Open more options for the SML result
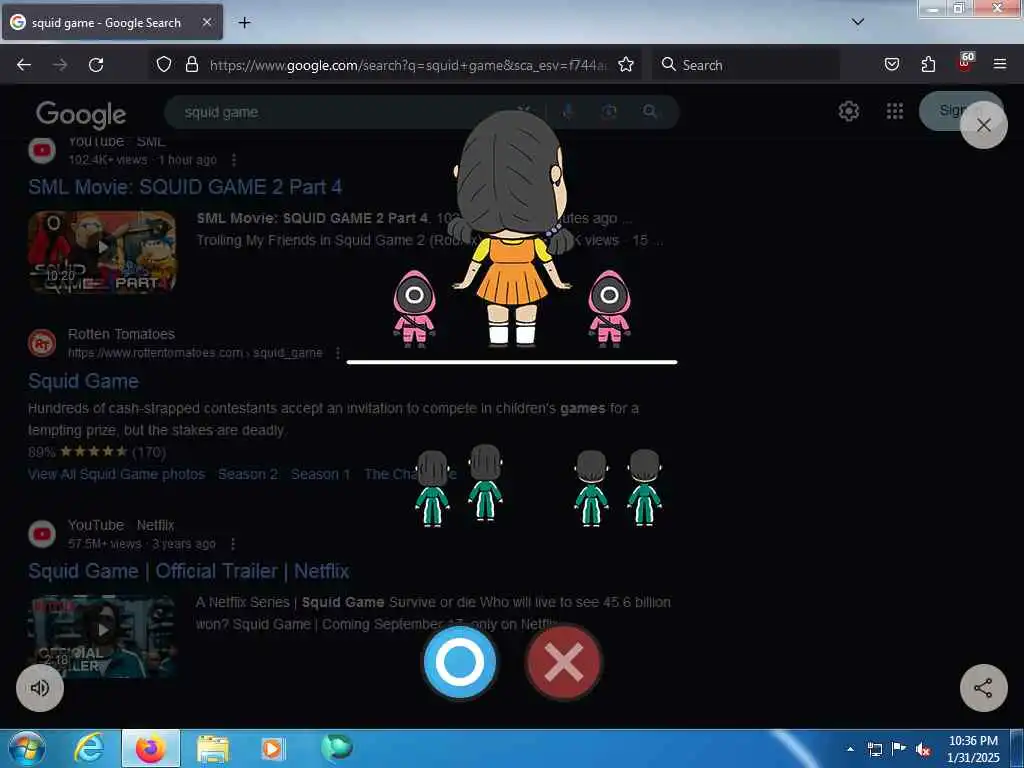The image size is (1024, 768). coord(234,160)
